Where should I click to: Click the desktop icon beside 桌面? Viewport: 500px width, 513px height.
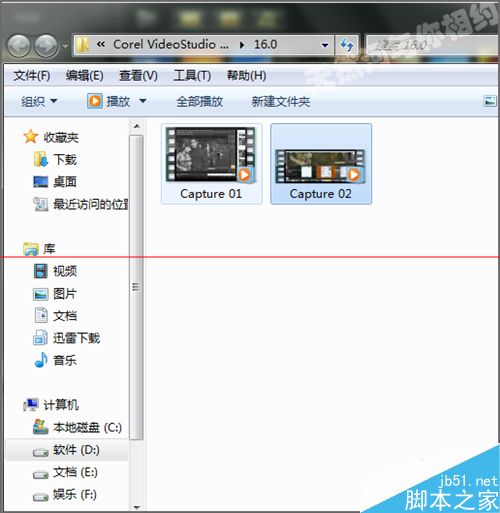(41, 182)
